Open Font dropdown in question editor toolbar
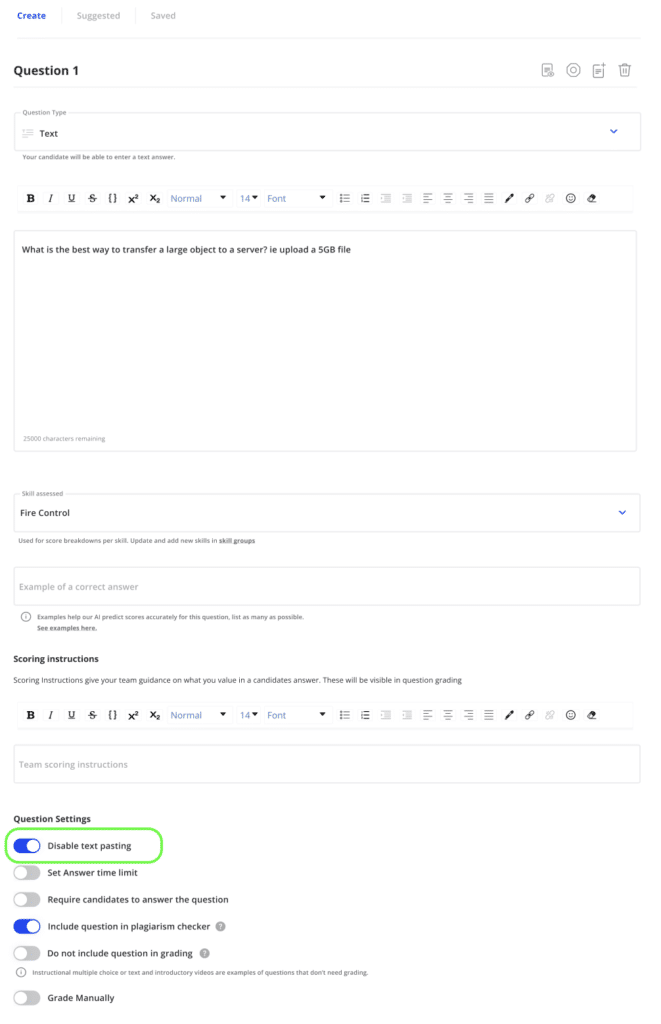 tap(296, 198)
